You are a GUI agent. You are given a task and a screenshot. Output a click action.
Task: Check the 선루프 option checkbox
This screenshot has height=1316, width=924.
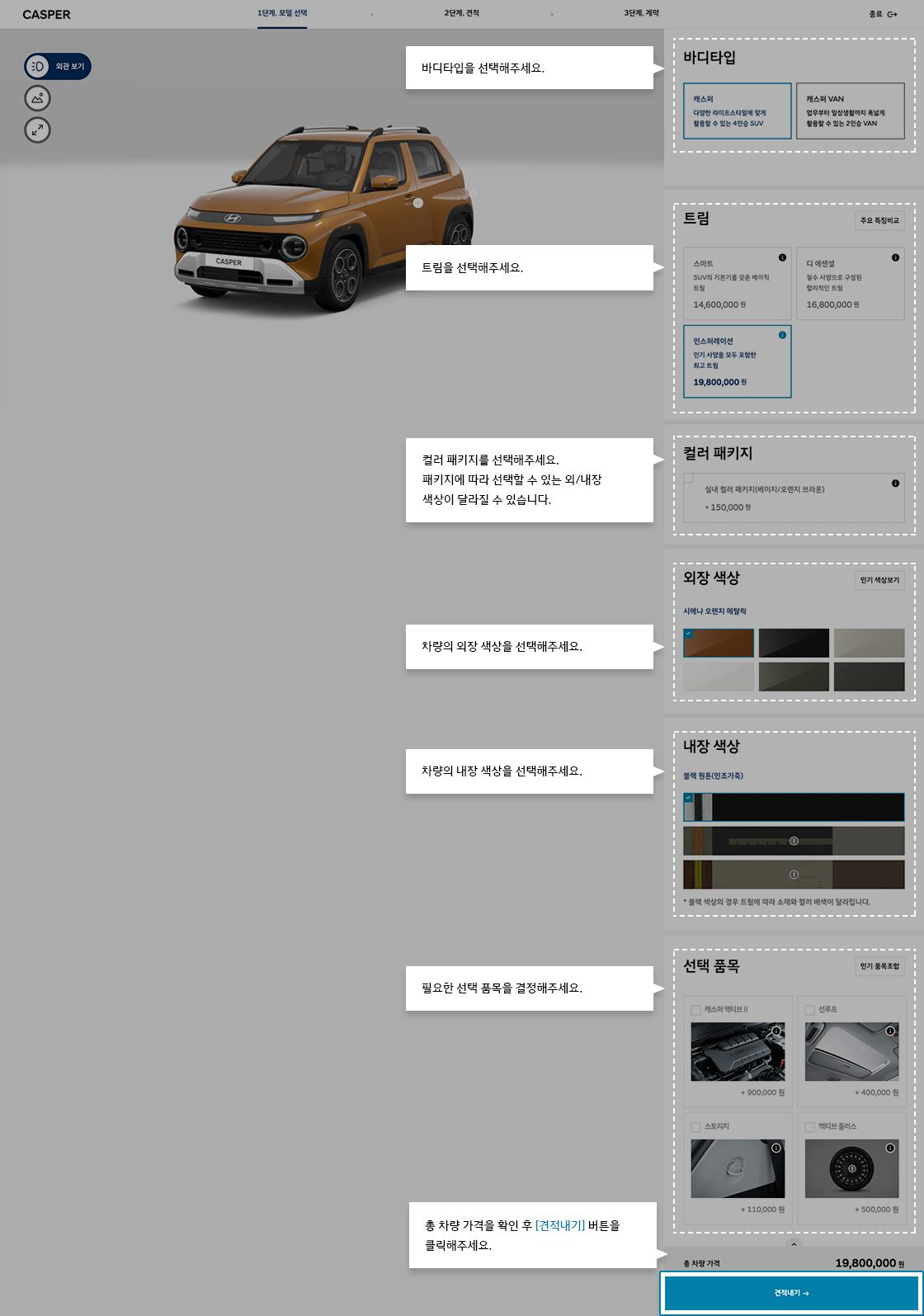[809, 1010]
